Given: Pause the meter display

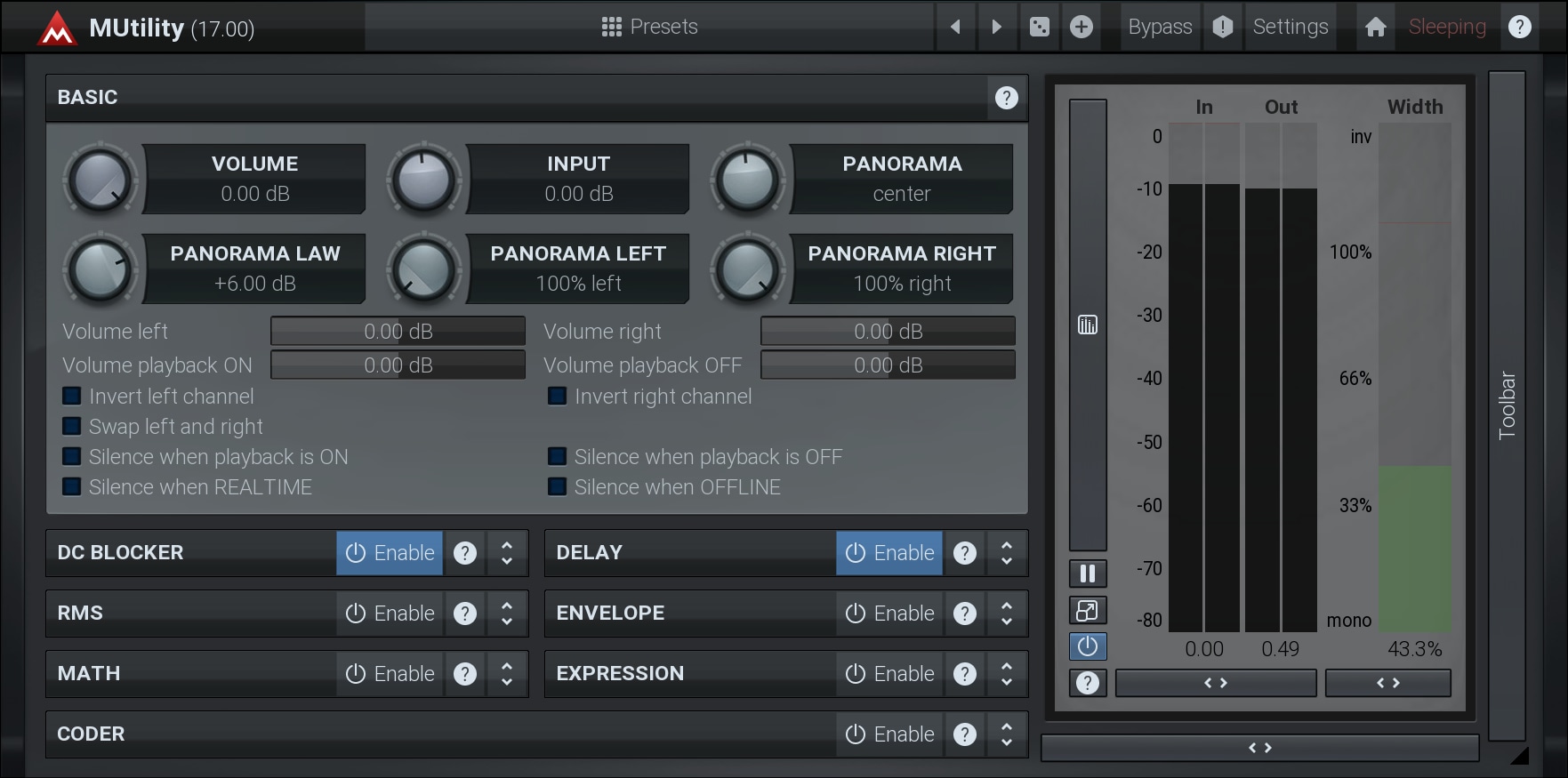Looking at the screenshot, I should pyautogui.click(x=1087, y=573).
